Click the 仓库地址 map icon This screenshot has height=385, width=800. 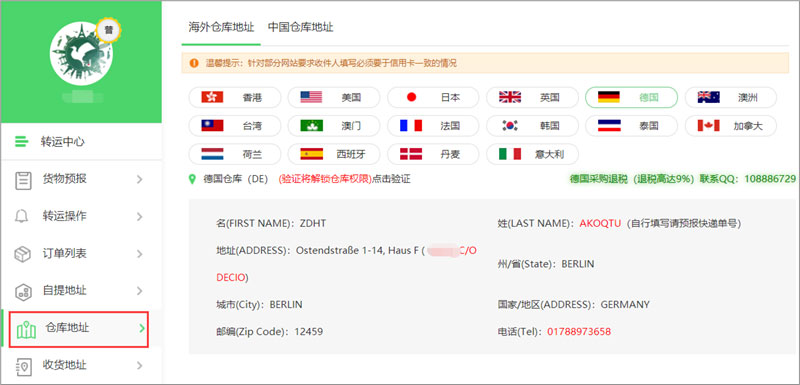point(27,329)
